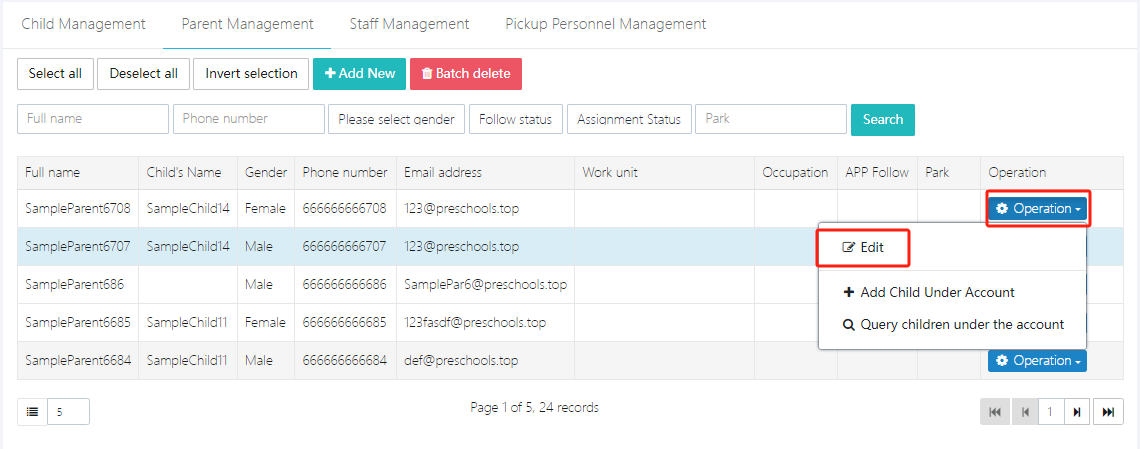Switch to Staff Management tab

409,24
